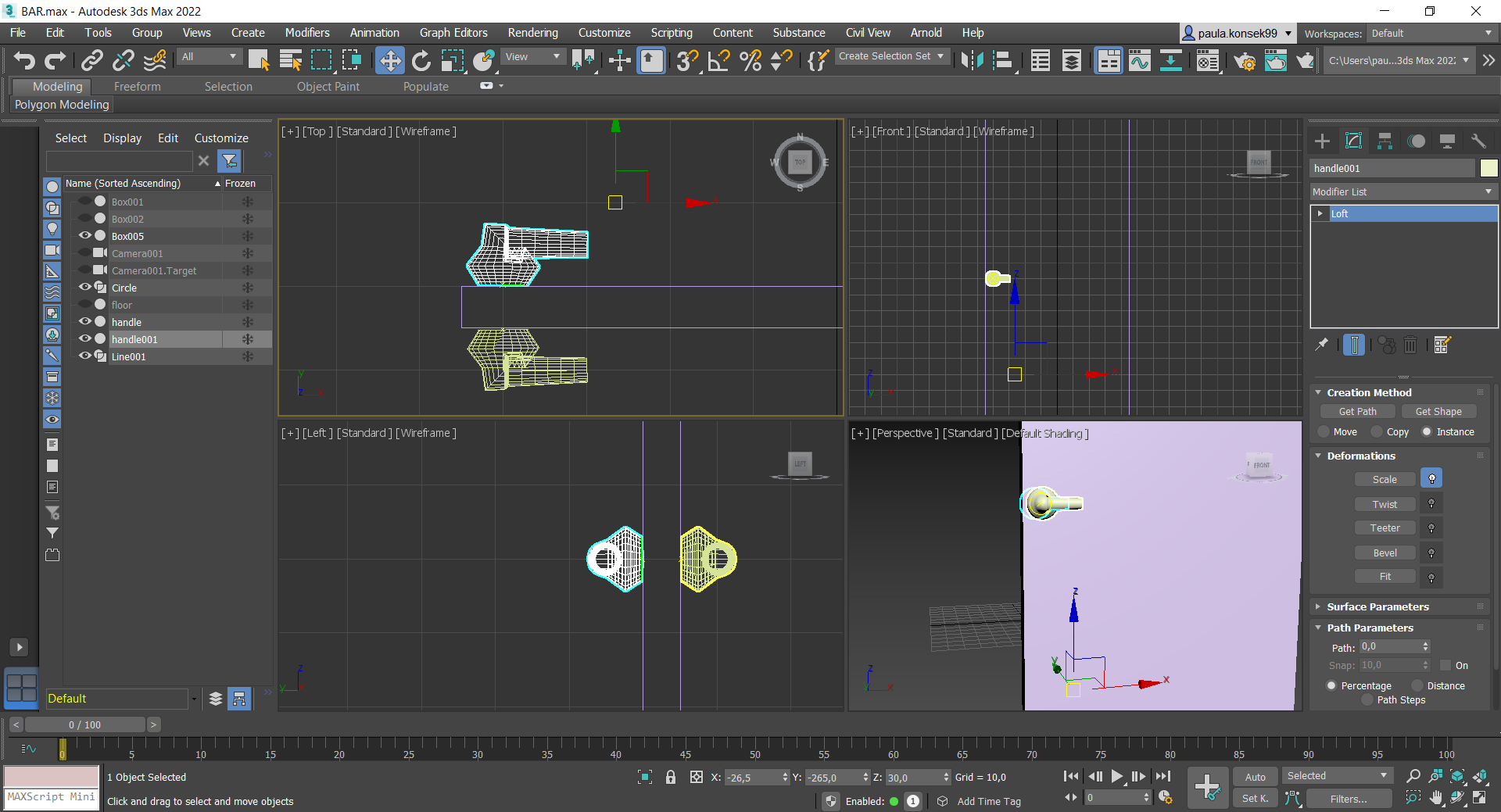The image size is (1501, 812).
Task: Click the Bevel deformation button
Action: pos(1385,553)
